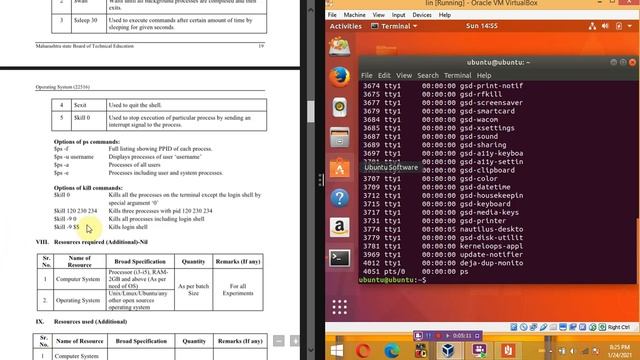Open Rhythmbox music player in dock
The image size is (640, 360).
tap(340, 107)
